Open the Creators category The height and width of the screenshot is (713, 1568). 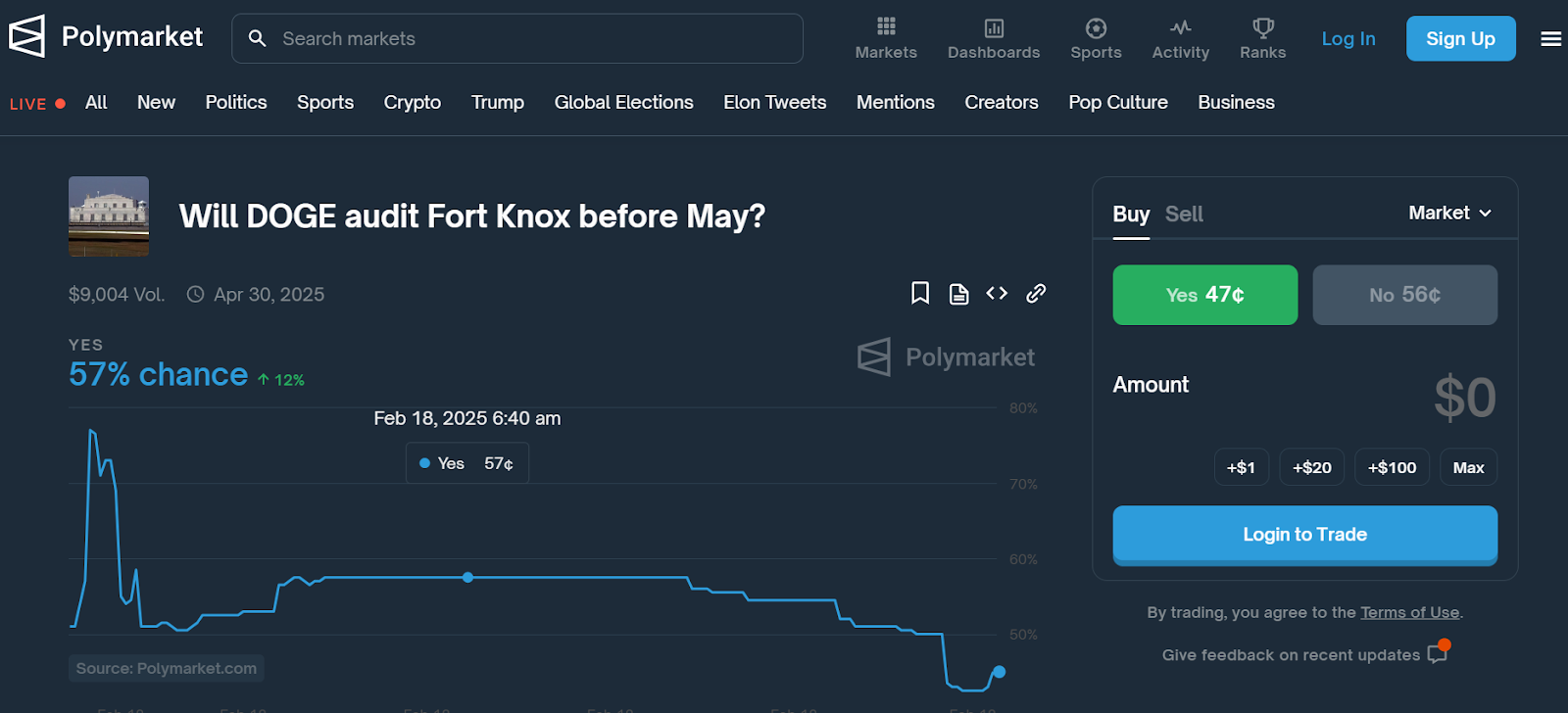coord(1002,102)
